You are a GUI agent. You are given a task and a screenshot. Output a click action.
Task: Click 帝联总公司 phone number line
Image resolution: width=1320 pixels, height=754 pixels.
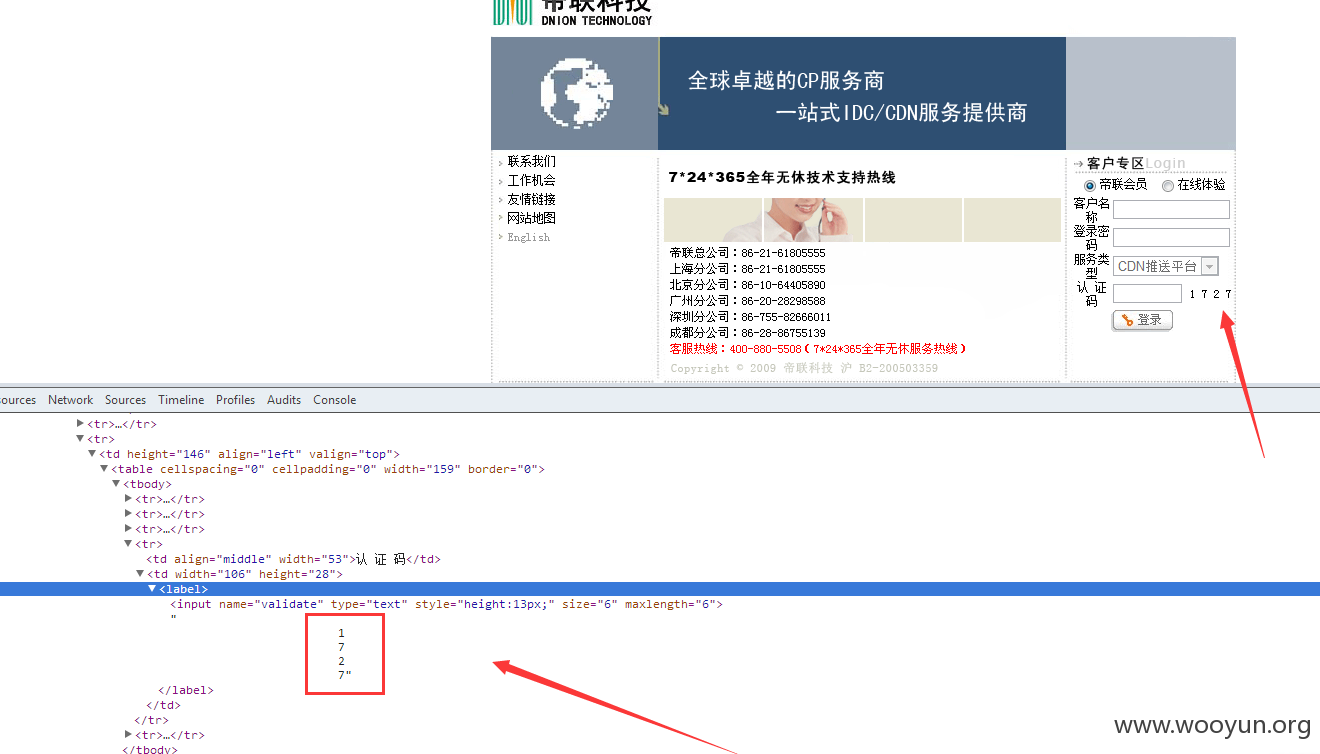click(x=748, y=253)
